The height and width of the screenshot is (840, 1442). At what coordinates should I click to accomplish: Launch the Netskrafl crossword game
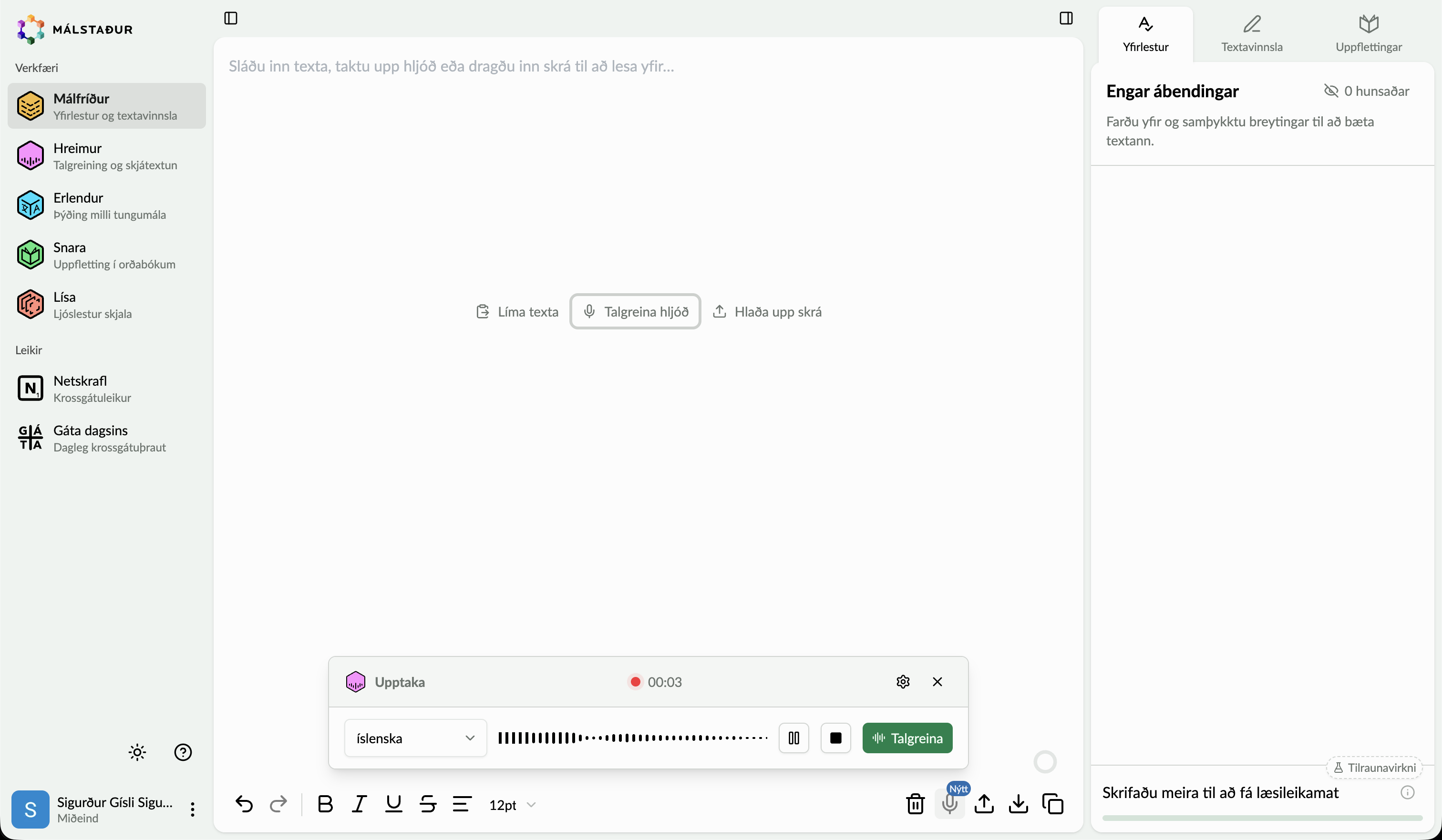(x=106, y=389)
